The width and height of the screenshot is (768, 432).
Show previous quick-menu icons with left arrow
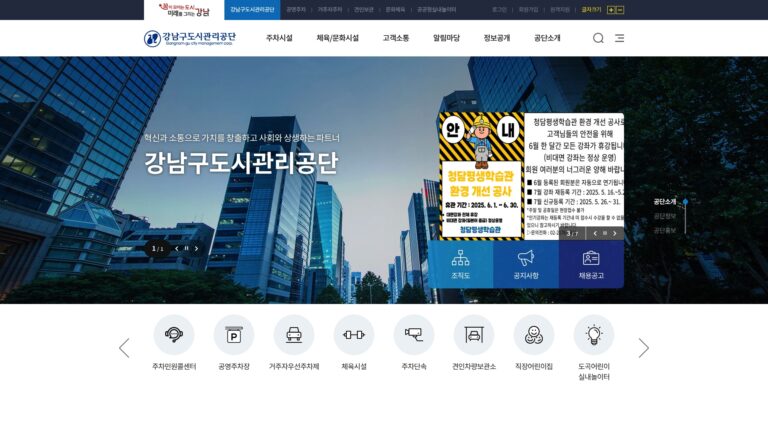click(x=124, y=348)
